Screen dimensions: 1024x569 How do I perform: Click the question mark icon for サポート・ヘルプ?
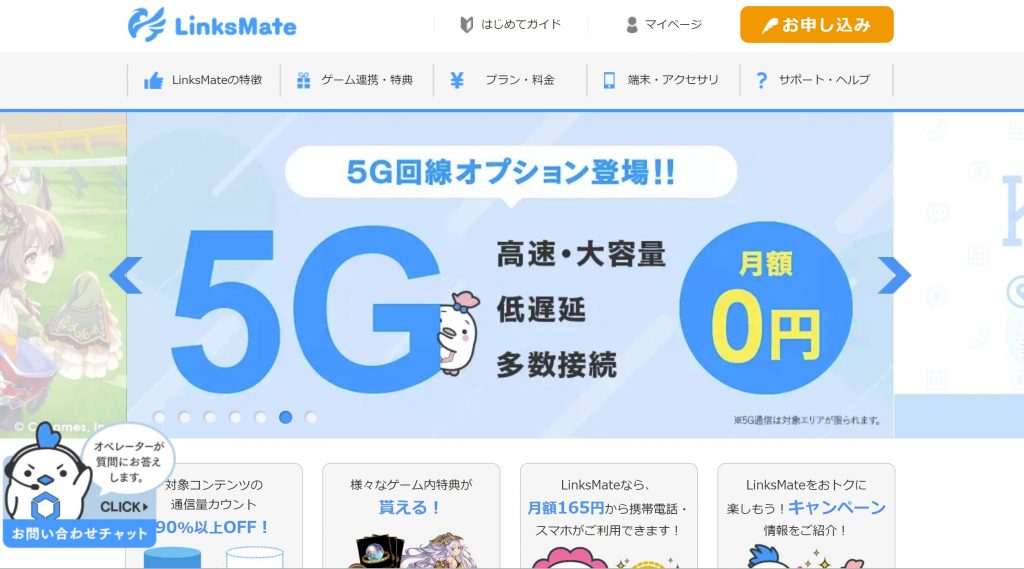(x=761, y=80)
